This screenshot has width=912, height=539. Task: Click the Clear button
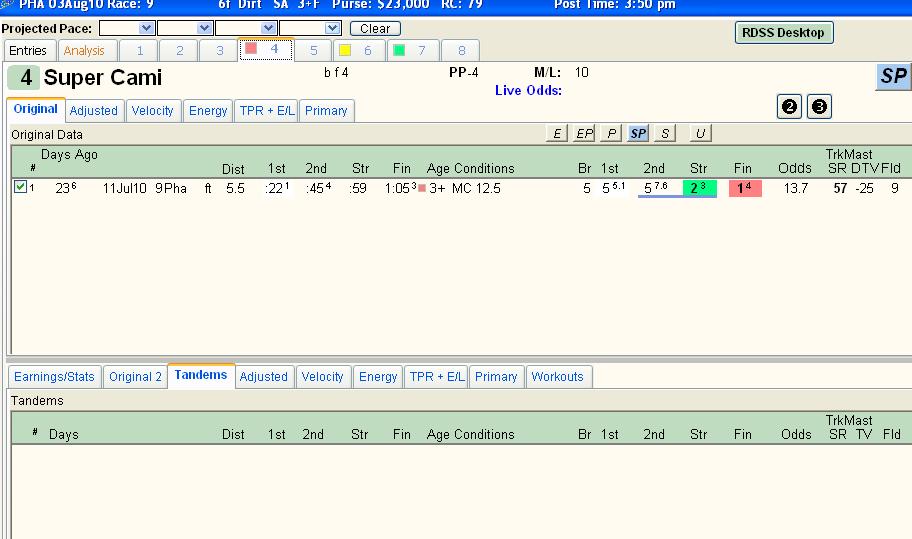tap(375, 28)
